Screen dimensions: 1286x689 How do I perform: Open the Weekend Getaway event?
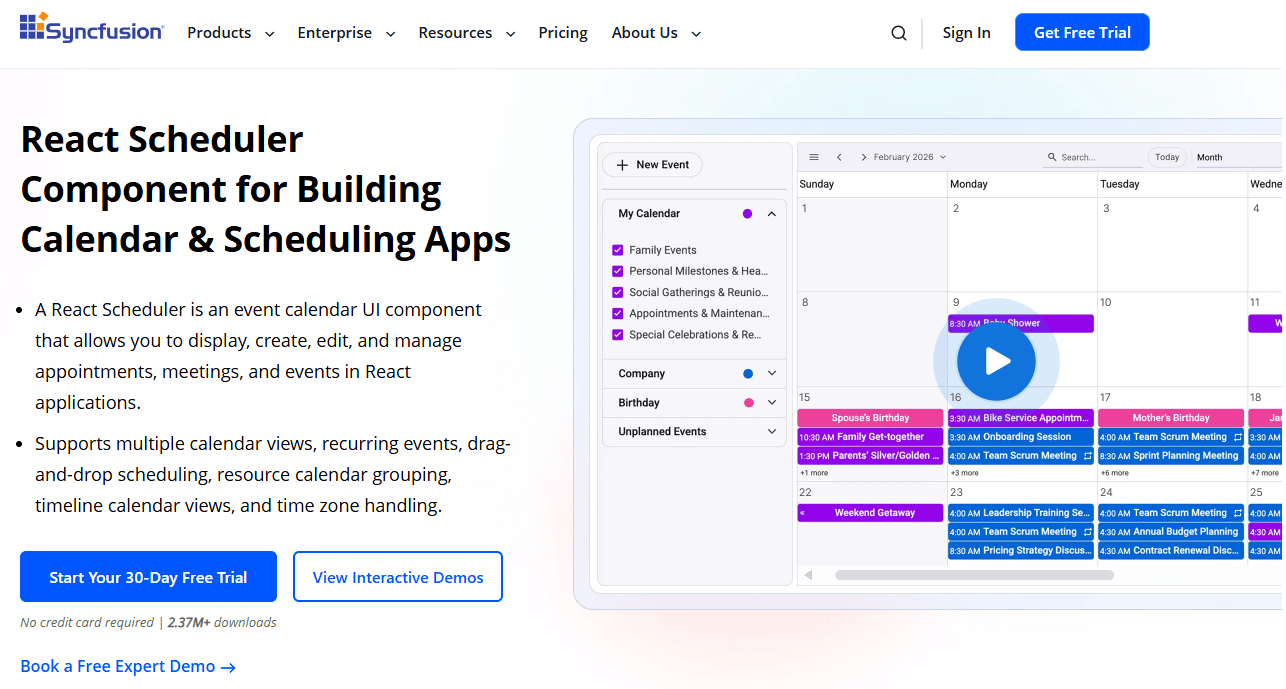coord(870,513)
